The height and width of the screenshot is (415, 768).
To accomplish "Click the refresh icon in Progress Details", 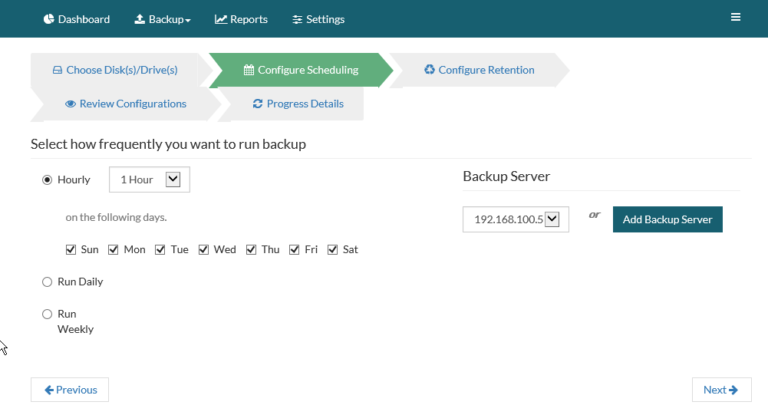I will click(258, 103).
